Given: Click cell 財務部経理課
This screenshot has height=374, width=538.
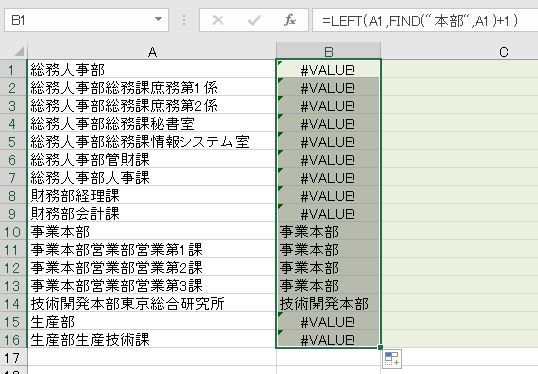Looking at the screenshot, I should point(152,196).
